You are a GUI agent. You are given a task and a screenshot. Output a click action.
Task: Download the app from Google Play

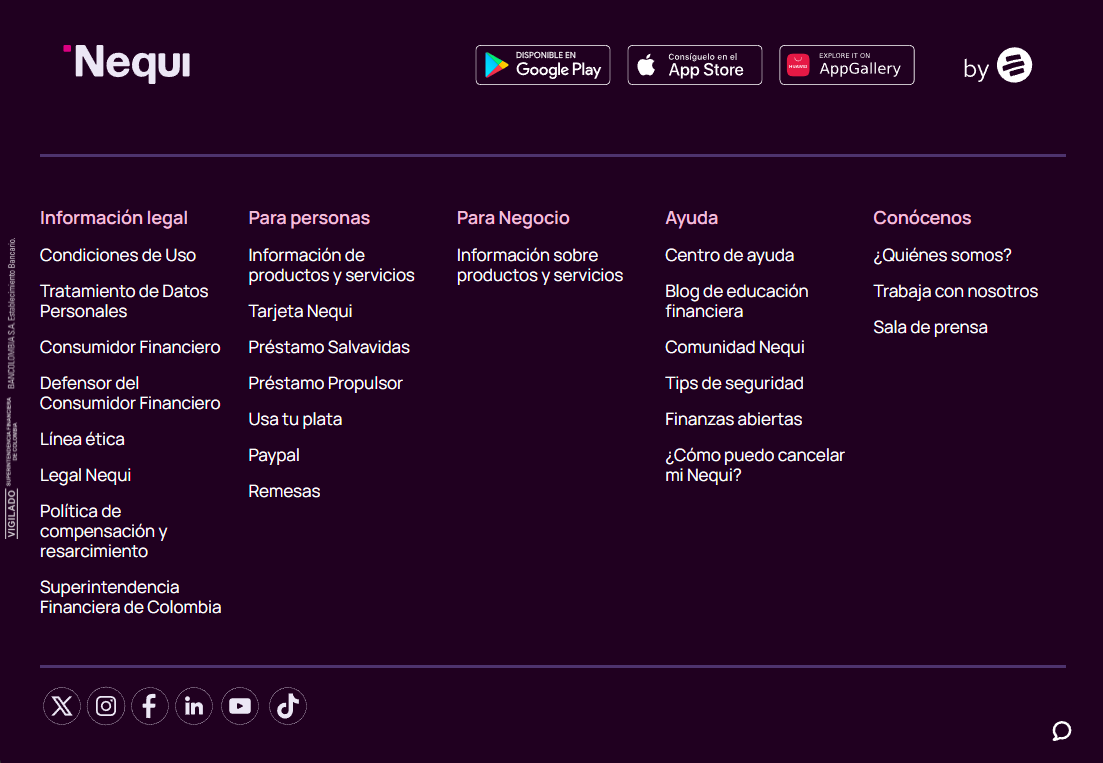click(x=543, y=64)
